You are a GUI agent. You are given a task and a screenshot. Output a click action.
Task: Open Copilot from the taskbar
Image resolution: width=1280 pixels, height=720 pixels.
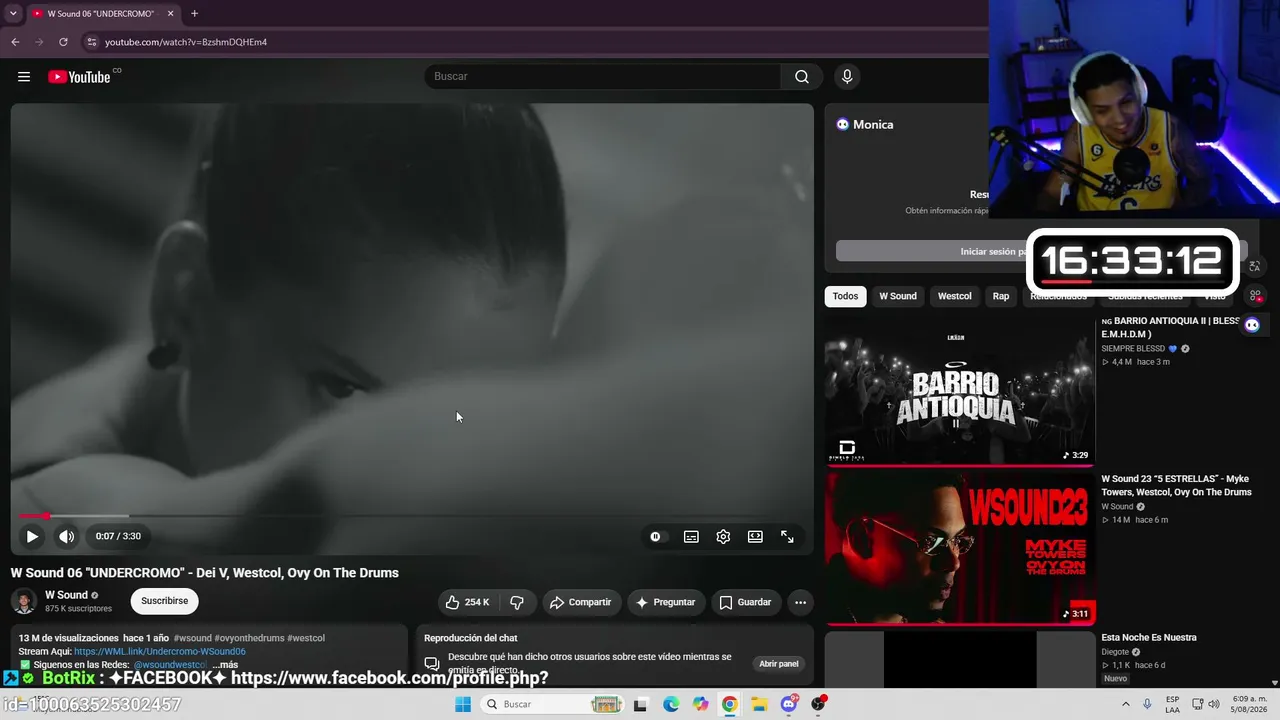click(700, 704)
